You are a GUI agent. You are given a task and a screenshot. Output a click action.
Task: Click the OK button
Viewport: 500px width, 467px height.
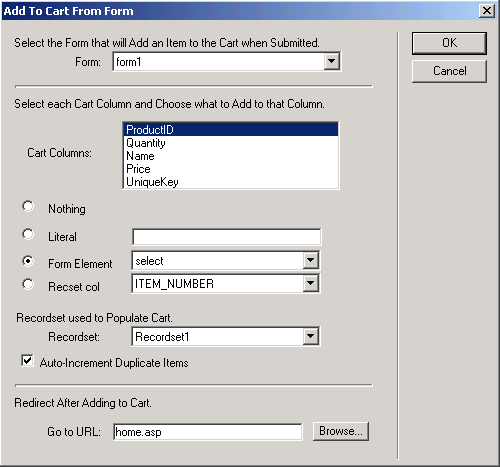pyautogui.click(x=449, y=43)
